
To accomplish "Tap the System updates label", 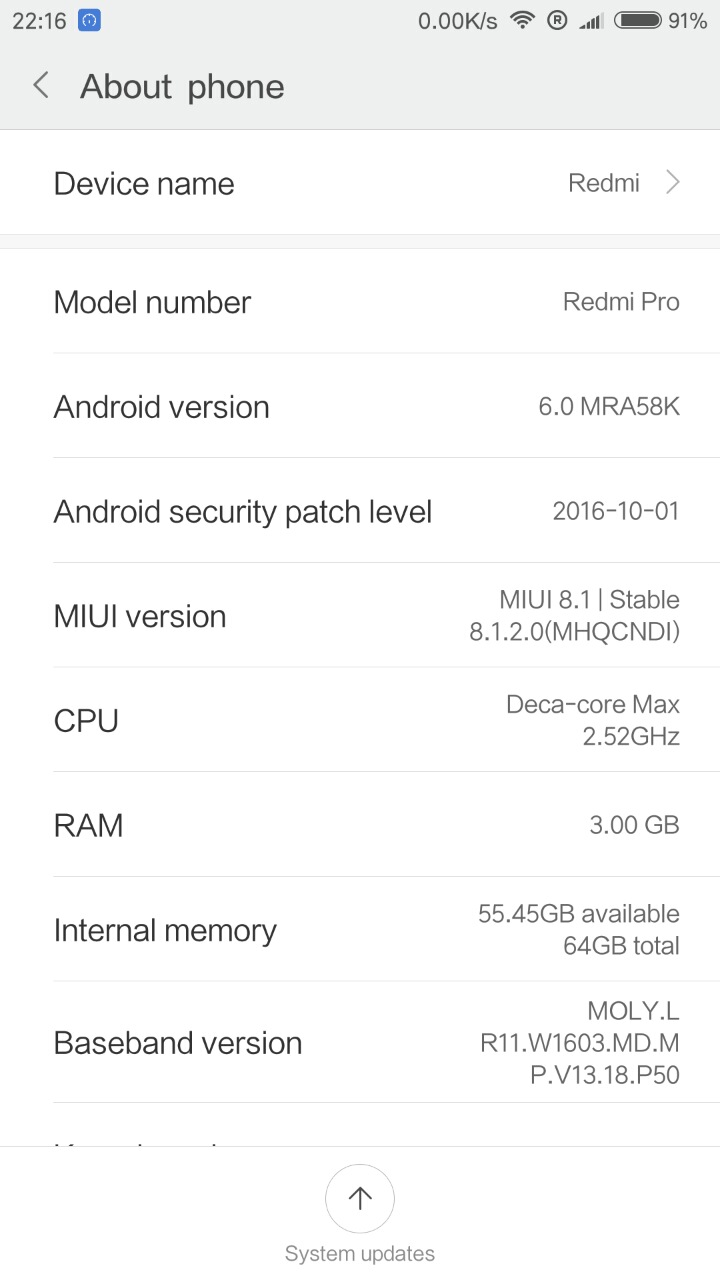I will 360,1253.
